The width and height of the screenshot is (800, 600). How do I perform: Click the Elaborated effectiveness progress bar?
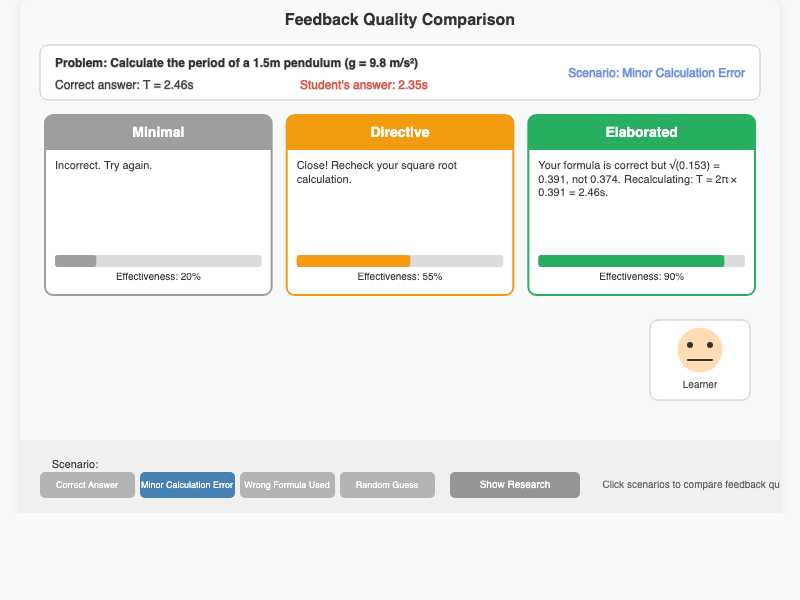(641, 259)
